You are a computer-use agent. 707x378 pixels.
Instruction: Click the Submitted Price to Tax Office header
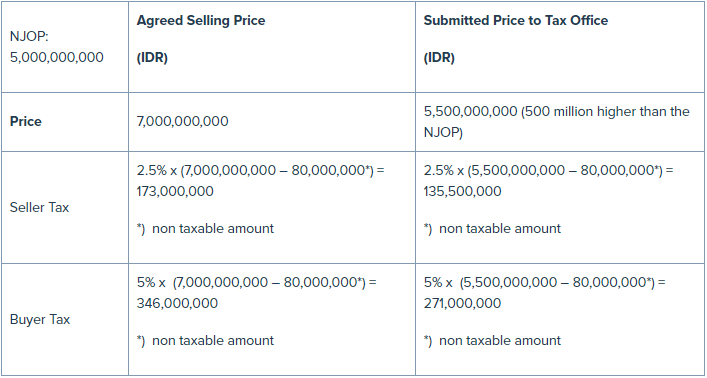click(516, 20)
